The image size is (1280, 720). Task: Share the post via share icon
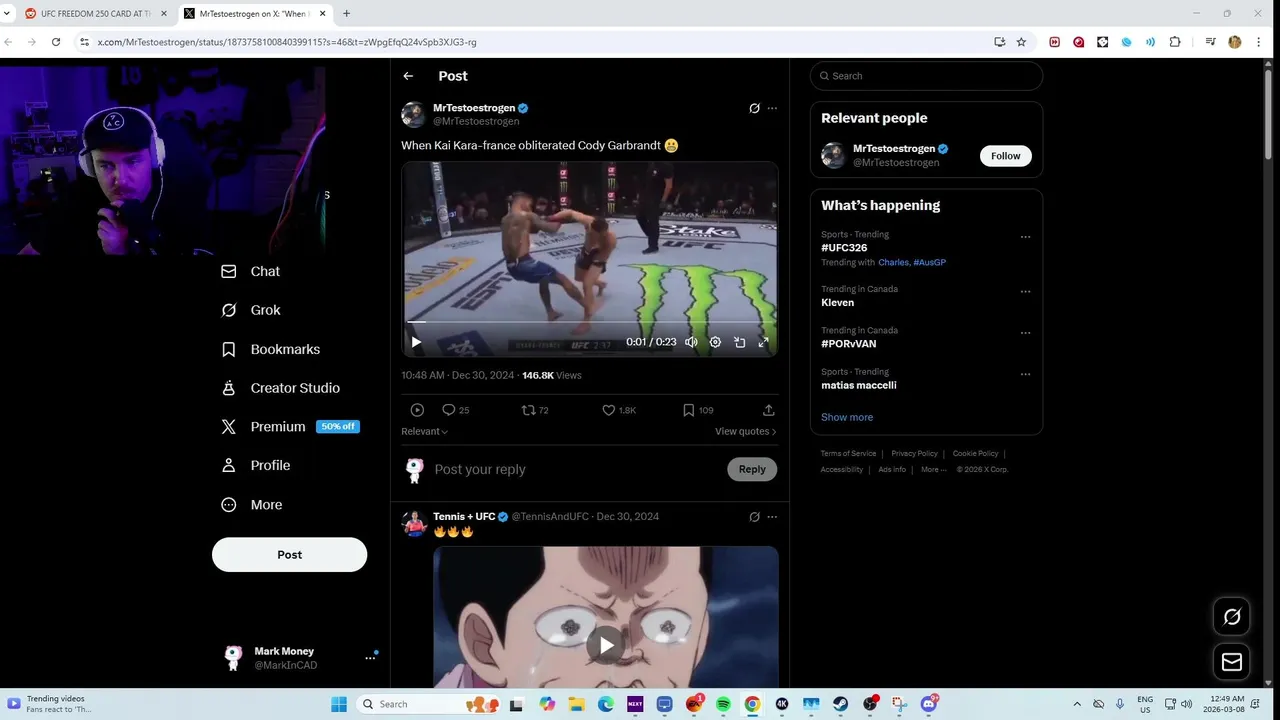pos(768,410)
